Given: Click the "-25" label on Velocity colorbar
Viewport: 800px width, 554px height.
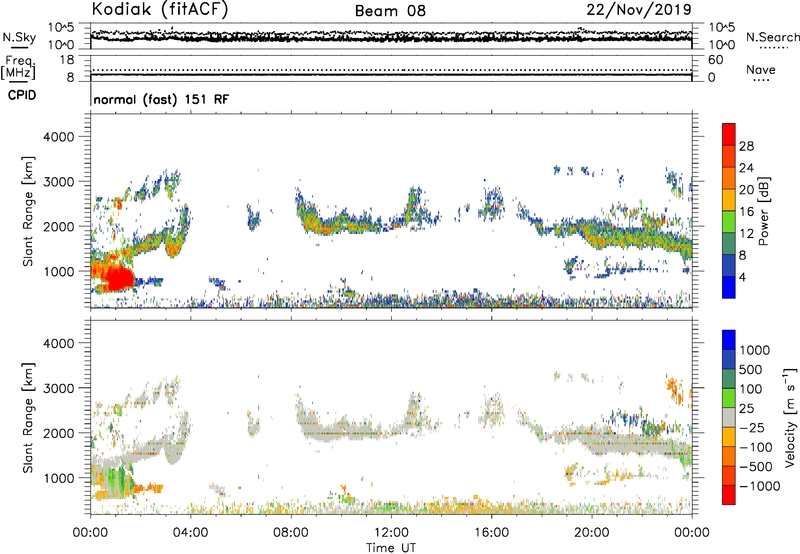Looking at the screenshot, I should [x=752, y=428].
